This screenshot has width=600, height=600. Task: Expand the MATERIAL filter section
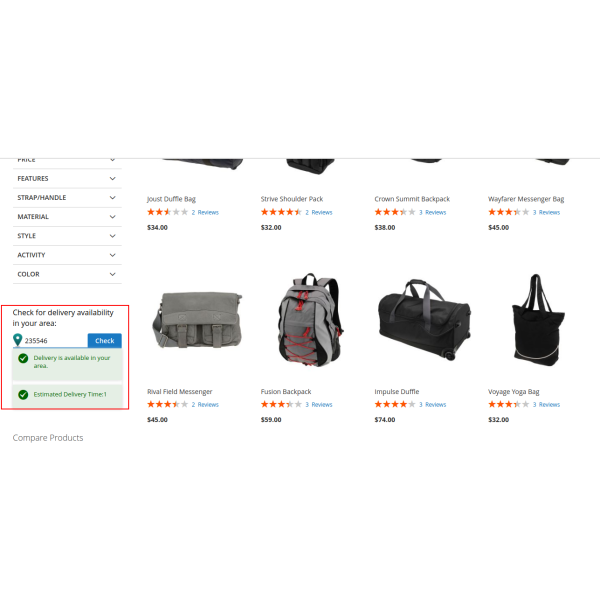point(67,217)
